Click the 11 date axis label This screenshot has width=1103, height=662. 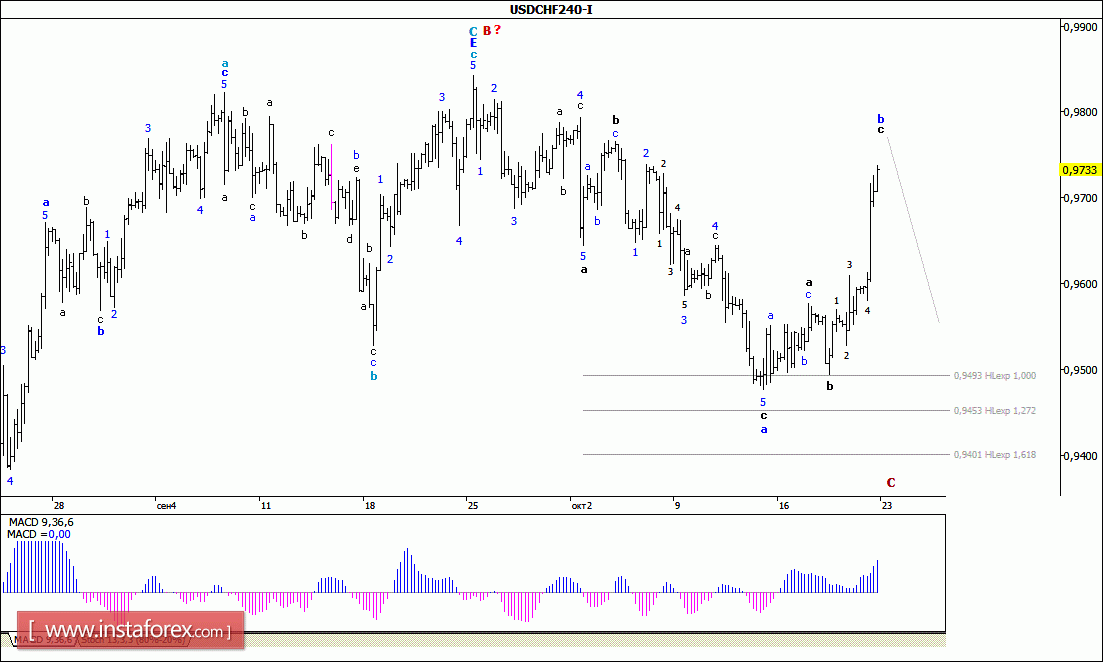[x=265, y=506]
